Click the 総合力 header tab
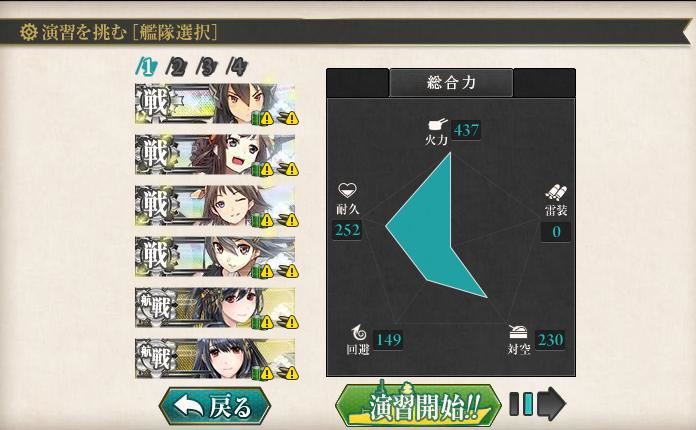The image size is (696, 430). [451, 83]
